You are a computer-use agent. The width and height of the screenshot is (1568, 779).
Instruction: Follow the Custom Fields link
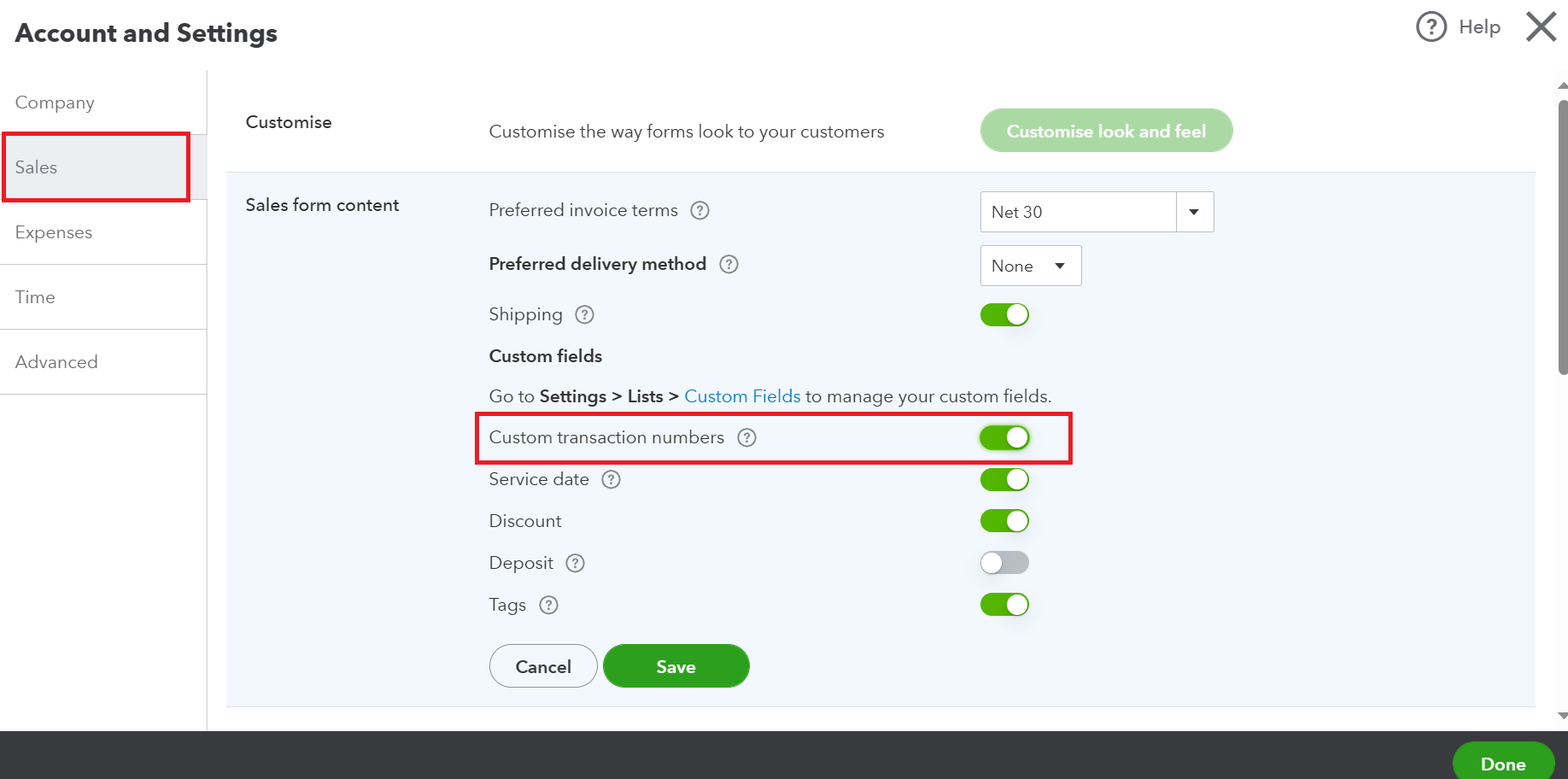[742, 396]
